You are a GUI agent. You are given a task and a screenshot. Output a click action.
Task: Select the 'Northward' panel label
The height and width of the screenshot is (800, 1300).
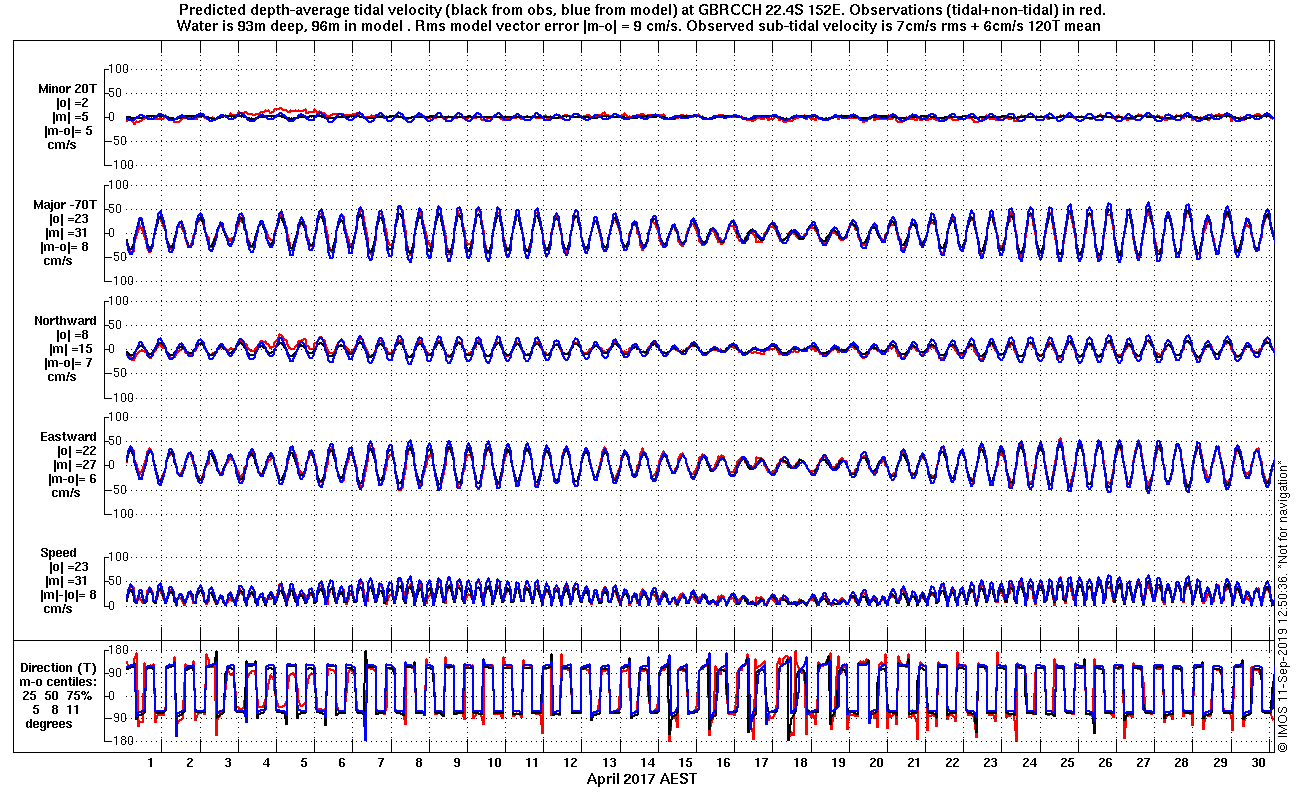(x=65, y=321)
